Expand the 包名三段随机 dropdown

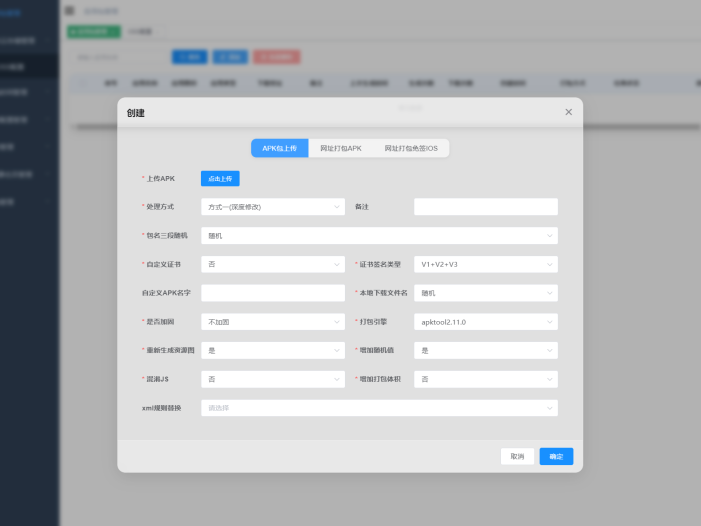tap(379, 236)
